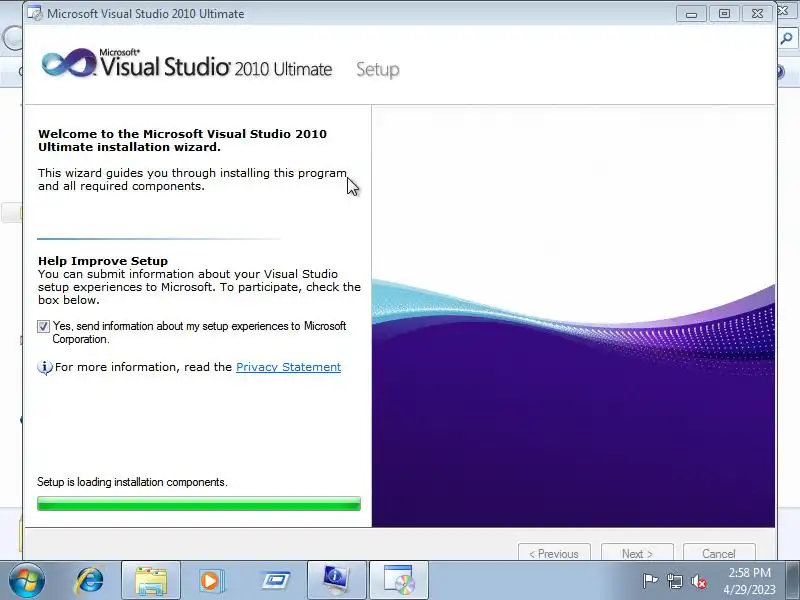Switch to the system info taskbar window
This screenshot has height=600, width=800.
point(336,581)
